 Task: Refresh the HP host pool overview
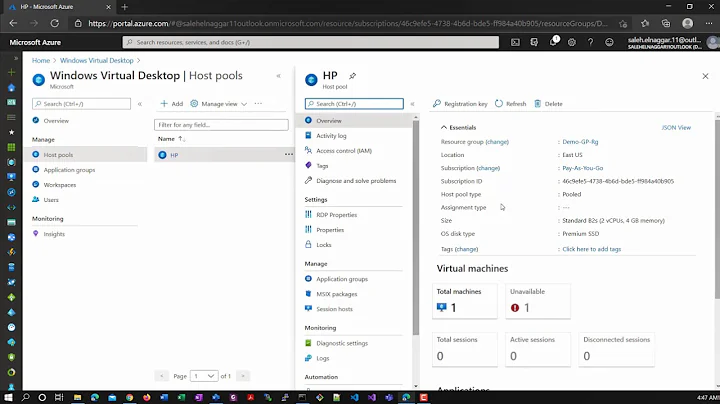coord(511,104)
